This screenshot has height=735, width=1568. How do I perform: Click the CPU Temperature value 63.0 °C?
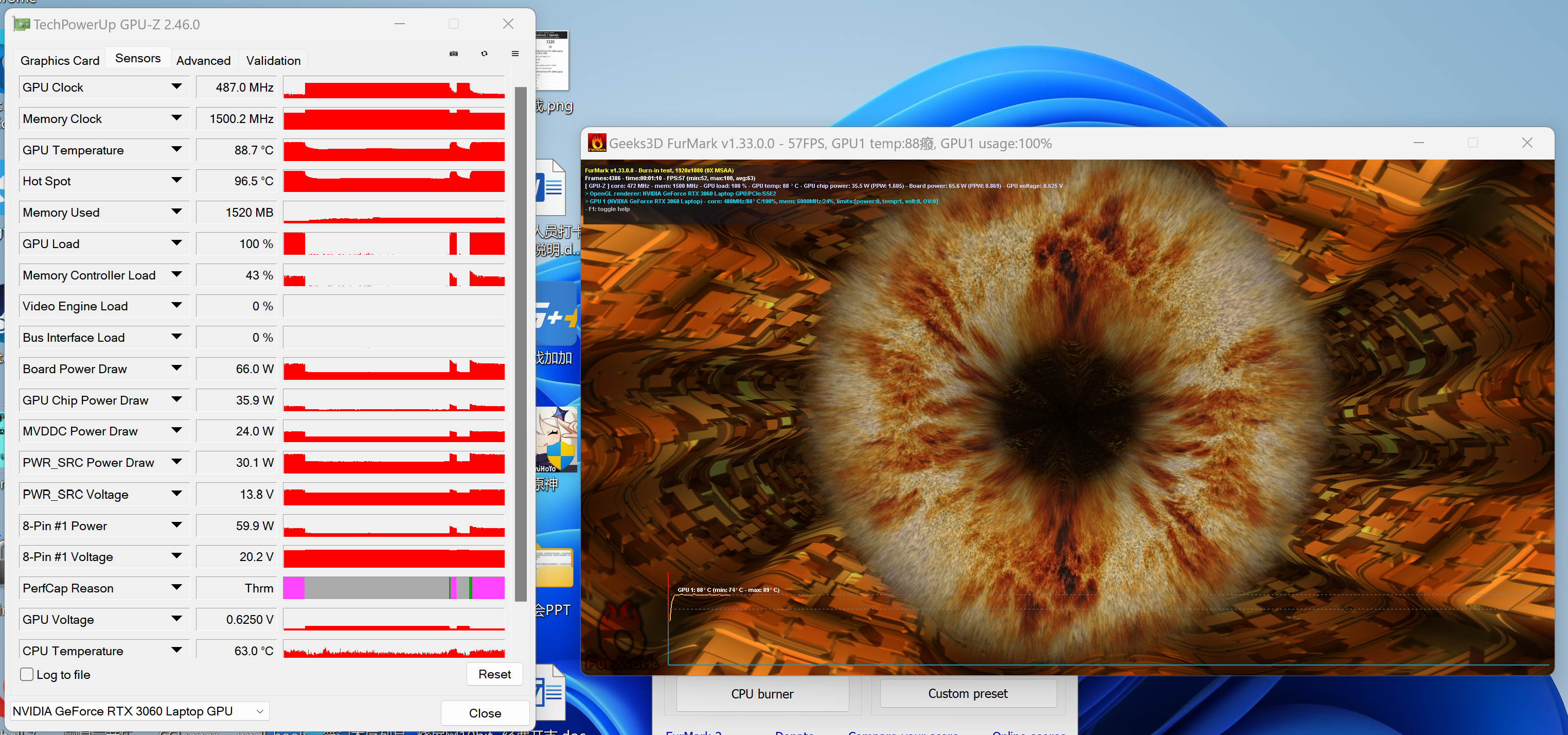click(x=236, y=651)
